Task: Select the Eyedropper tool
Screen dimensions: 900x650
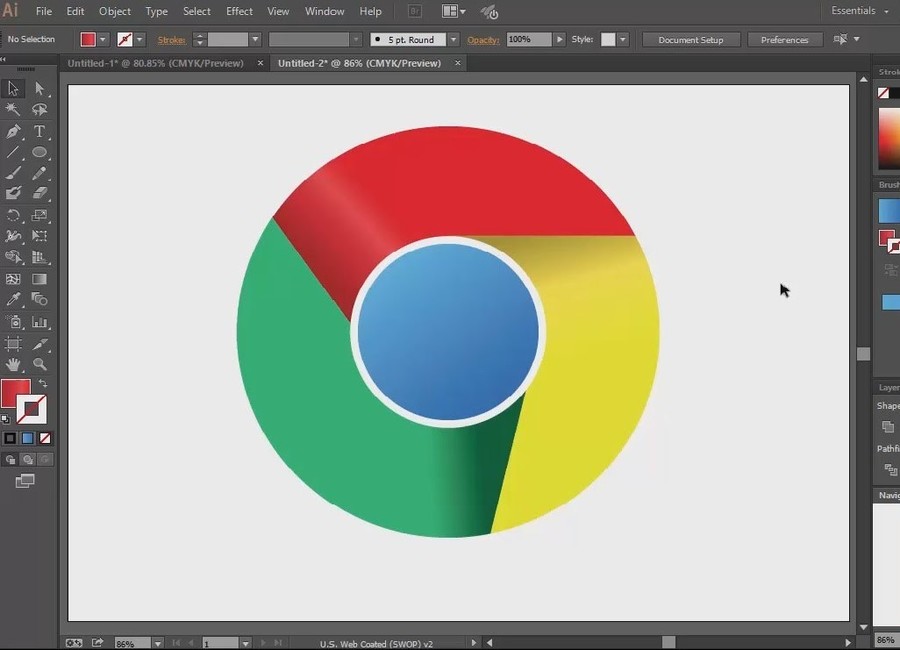Action: [13, 299]
